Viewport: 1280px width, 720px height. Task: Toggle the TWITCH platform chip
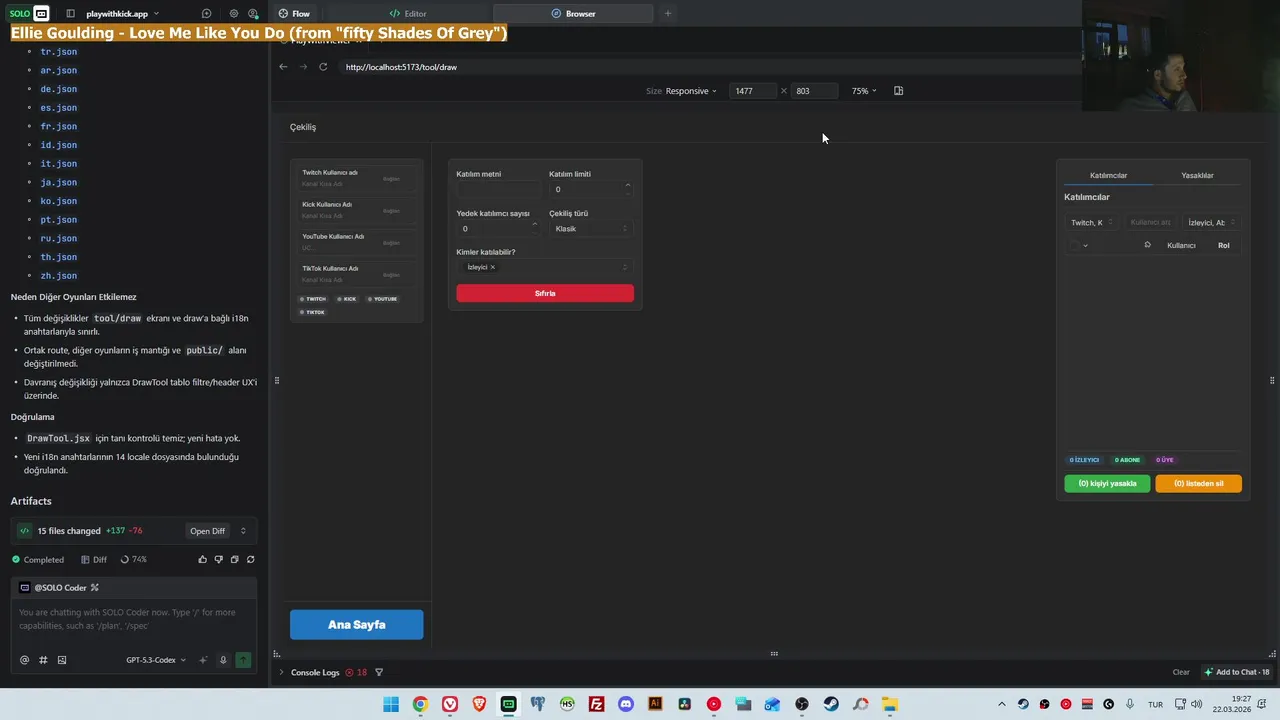click(x=313, y=299)
